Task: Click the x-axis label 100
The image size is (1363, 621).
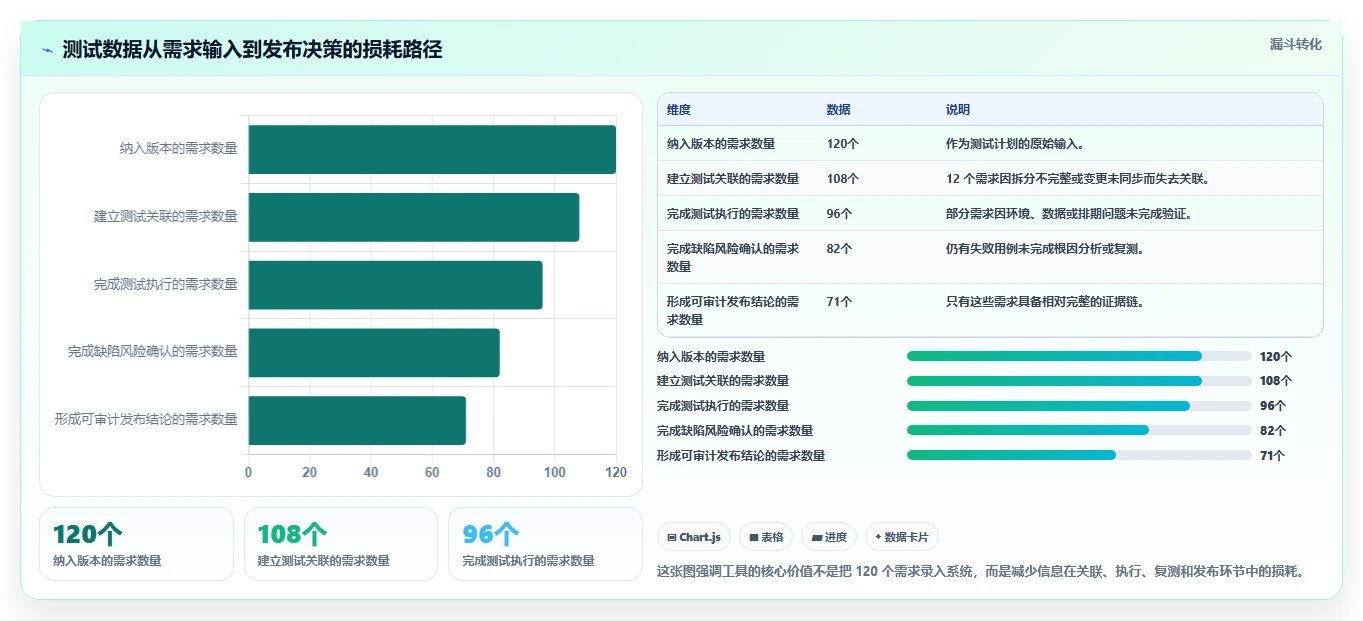Action: pos(555,472)
